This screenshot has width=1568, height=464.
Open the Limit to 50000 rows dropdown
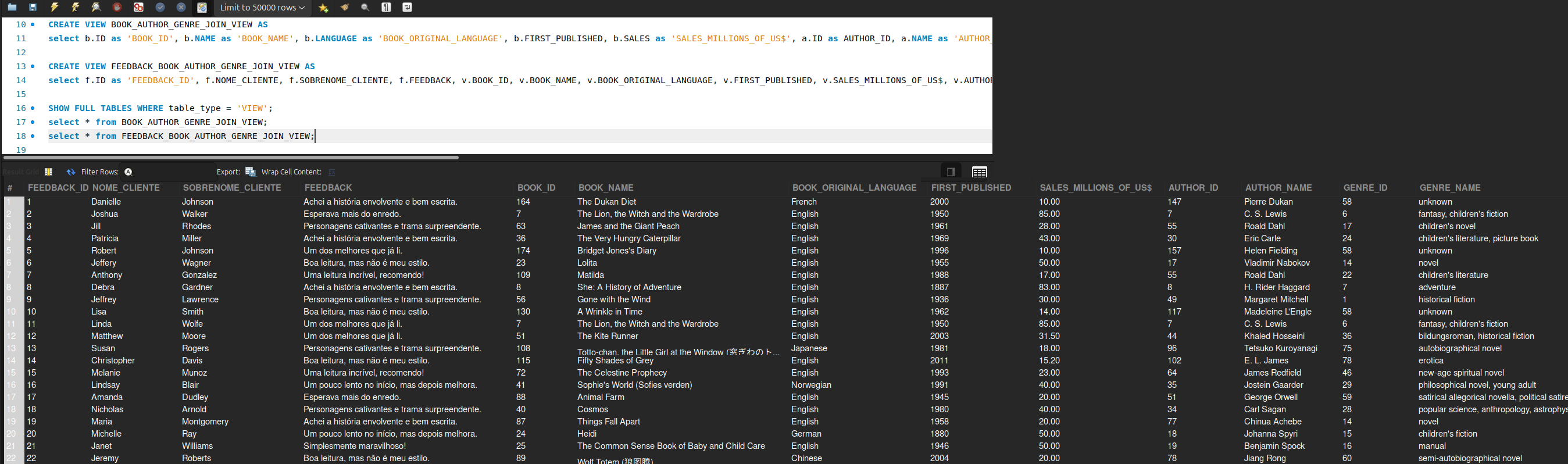tap(262, 8)
